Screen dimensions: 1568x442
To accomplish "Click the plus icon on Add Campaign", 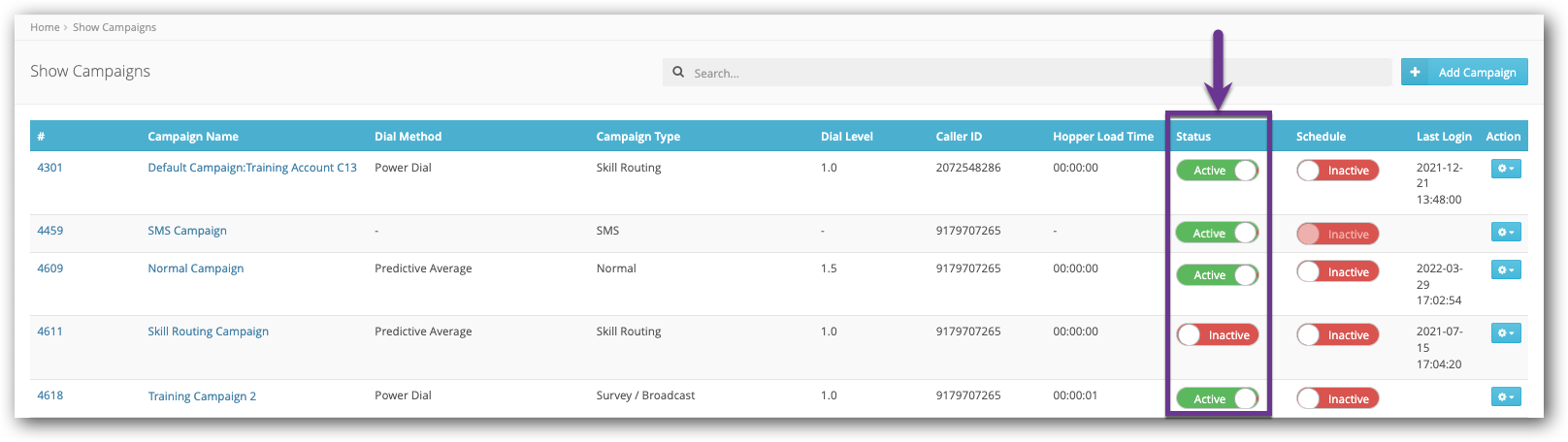I will click(1415, 72).
